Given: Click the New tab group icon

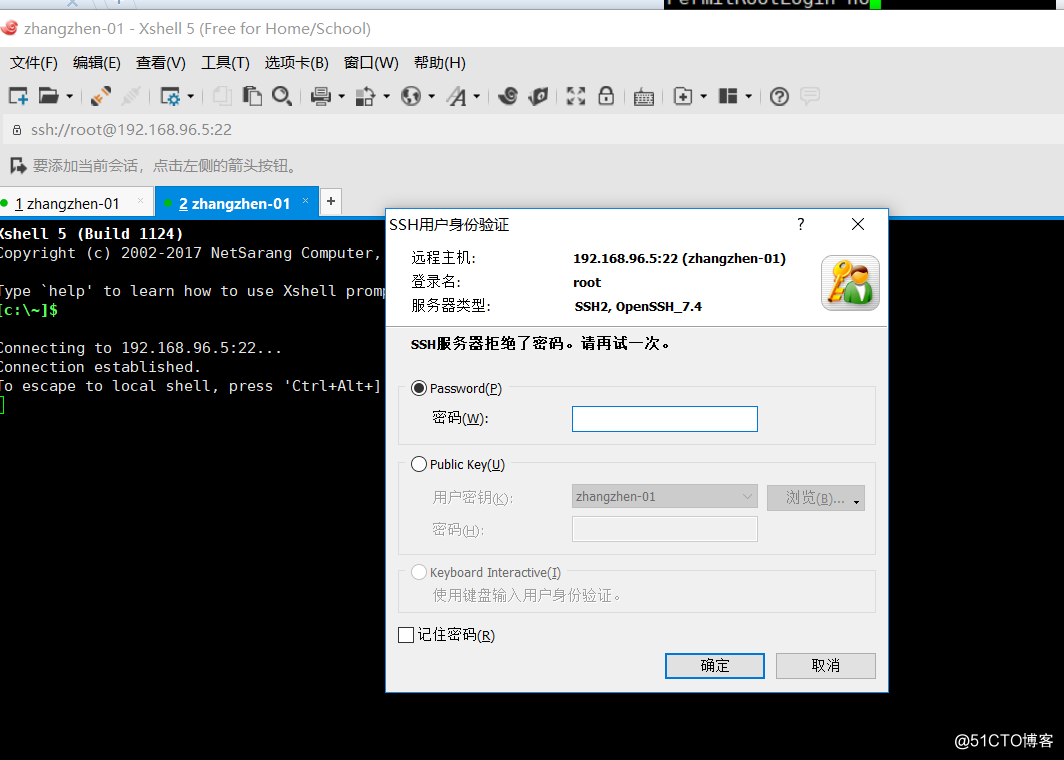Looking at the screenshot, I should [683, 96].
